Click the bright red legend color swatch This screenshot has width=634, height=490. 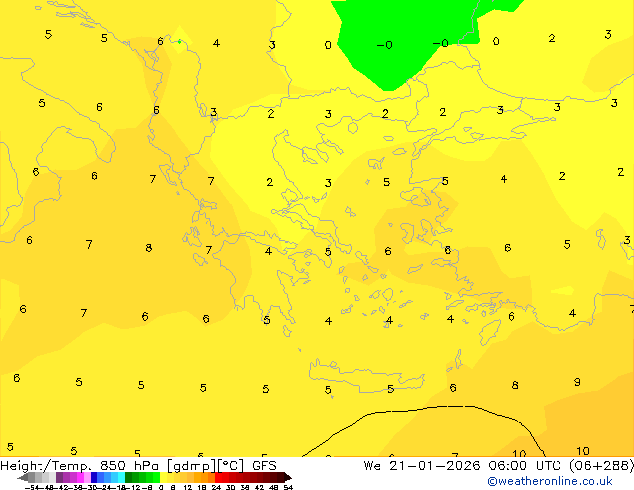tap(218, 477)
